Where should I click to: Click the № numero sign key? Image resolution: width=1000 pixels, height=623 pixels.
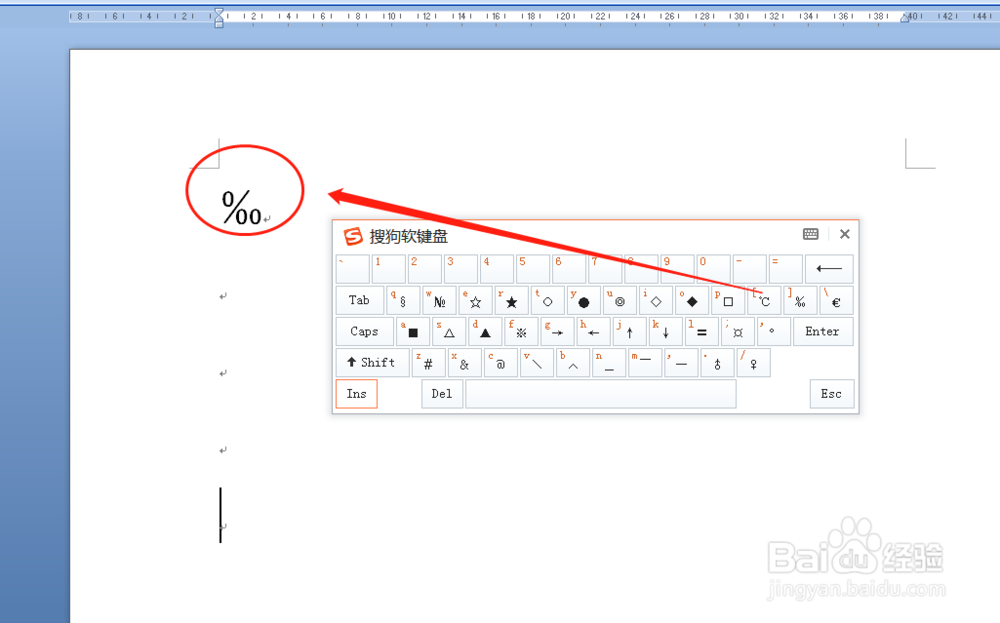(439, 300)
